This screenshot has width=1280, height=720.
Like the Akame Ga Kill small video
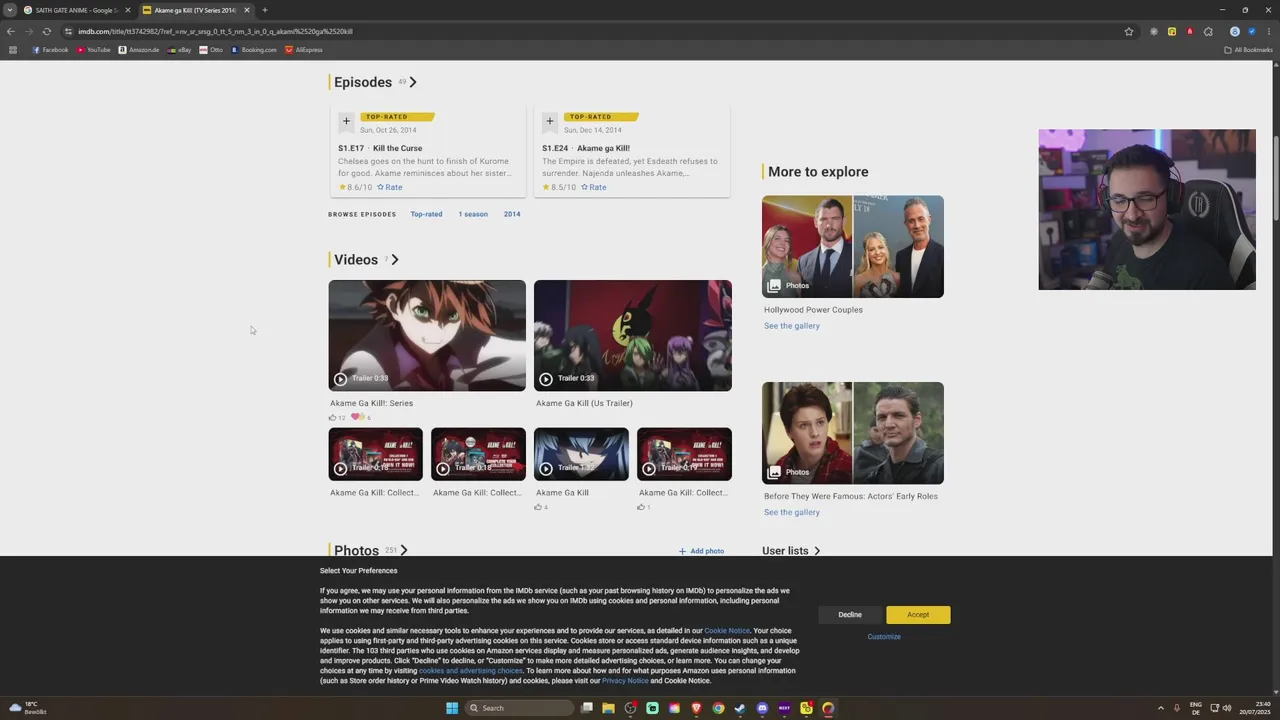coord(541,507)
